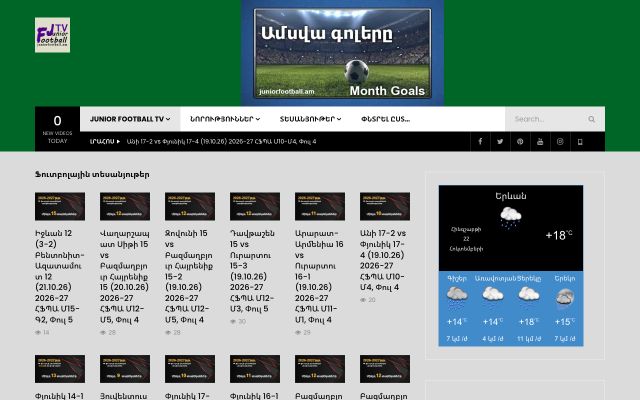Open thumbnail of Վաղարշապատ Սիթի 15 video
The width and height of the screenshot is (640, 400).
click(125, 207)
